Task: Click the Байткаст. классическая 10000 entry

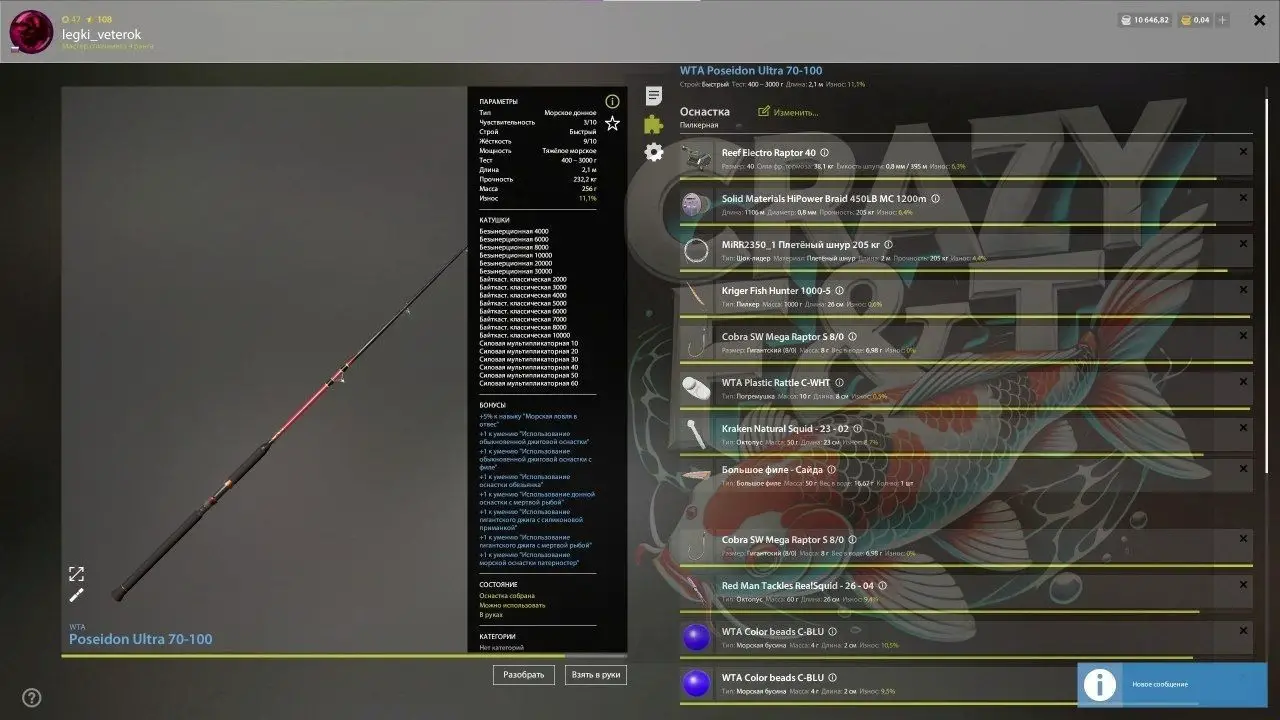Action: tap(525, 335)
